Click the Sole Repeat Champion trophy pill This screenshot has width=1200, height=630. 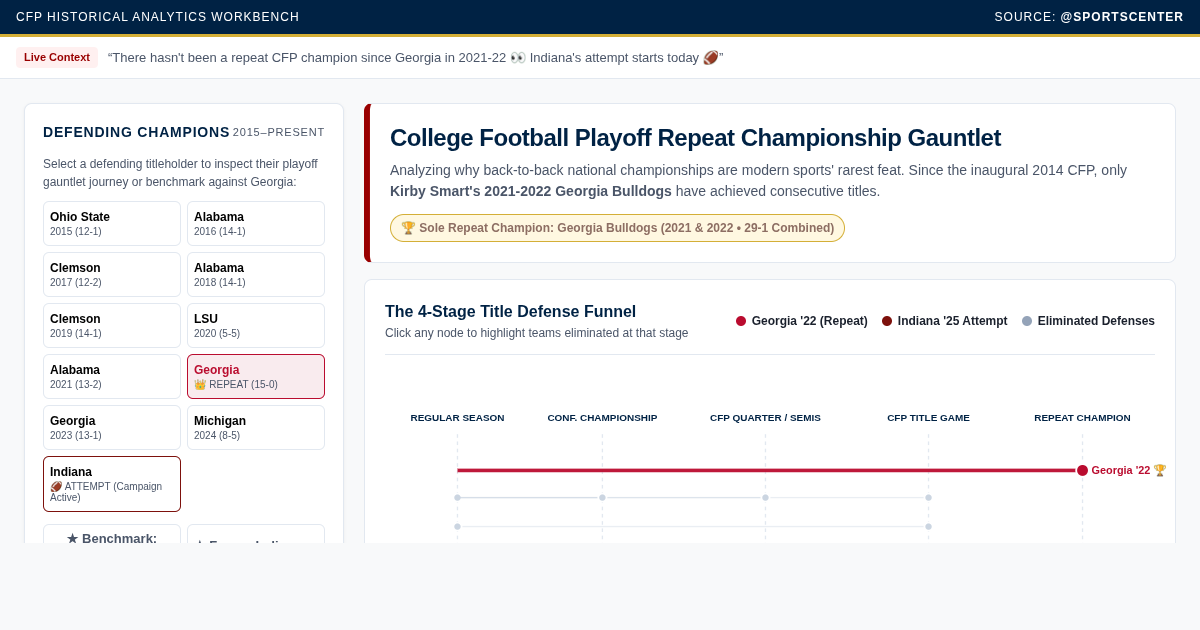617,228
